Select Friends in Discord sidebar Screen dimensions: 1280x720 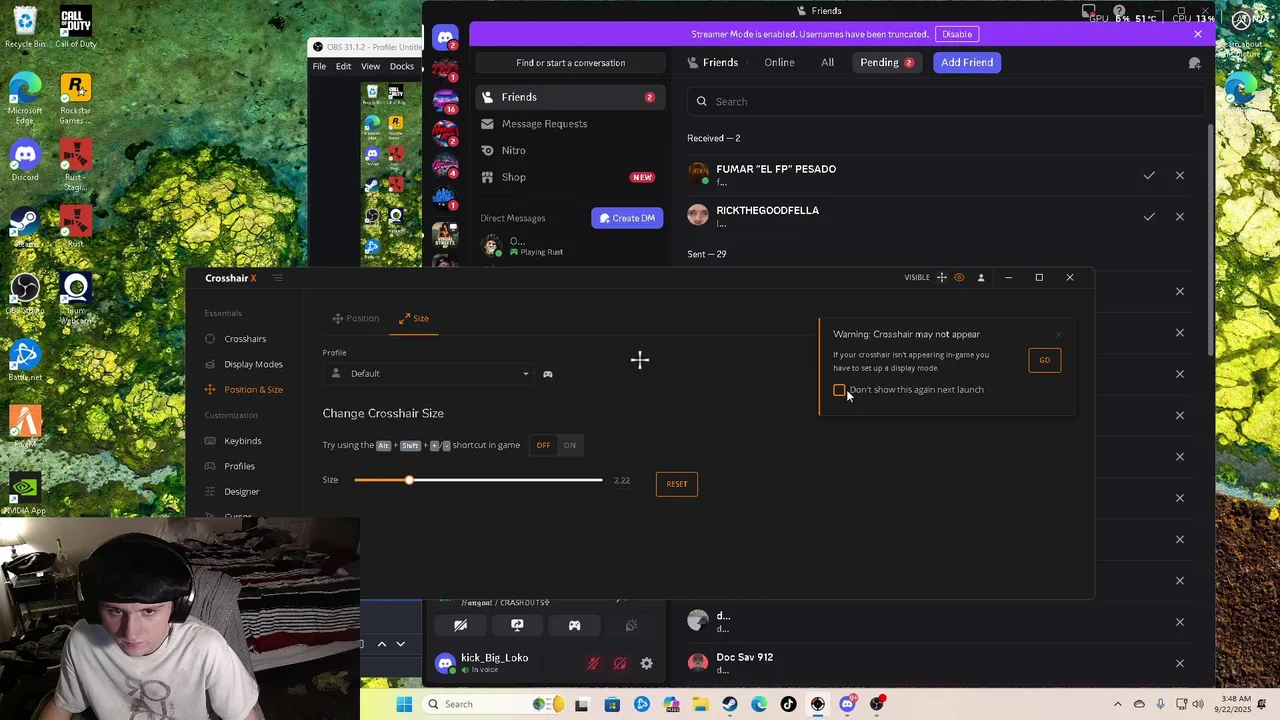pos(570,97)
